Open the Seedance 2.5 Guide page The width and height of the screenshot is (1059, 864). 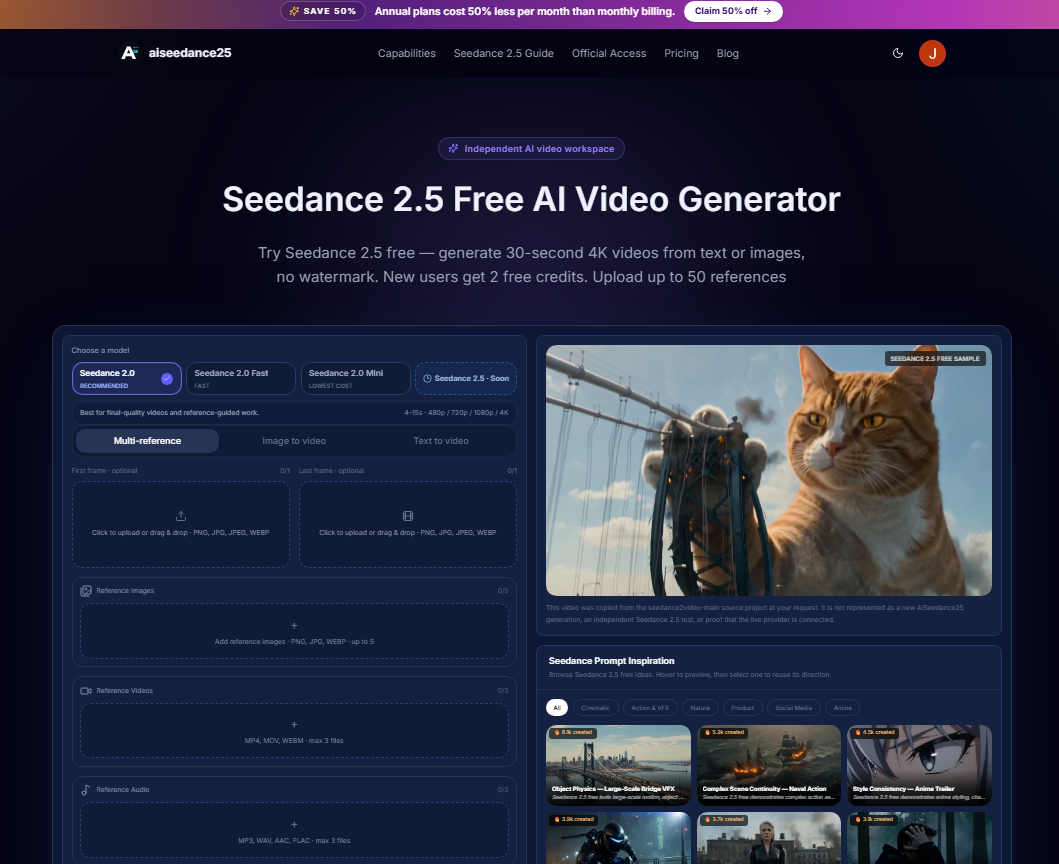pyautogui.click(x=504, y=53)
